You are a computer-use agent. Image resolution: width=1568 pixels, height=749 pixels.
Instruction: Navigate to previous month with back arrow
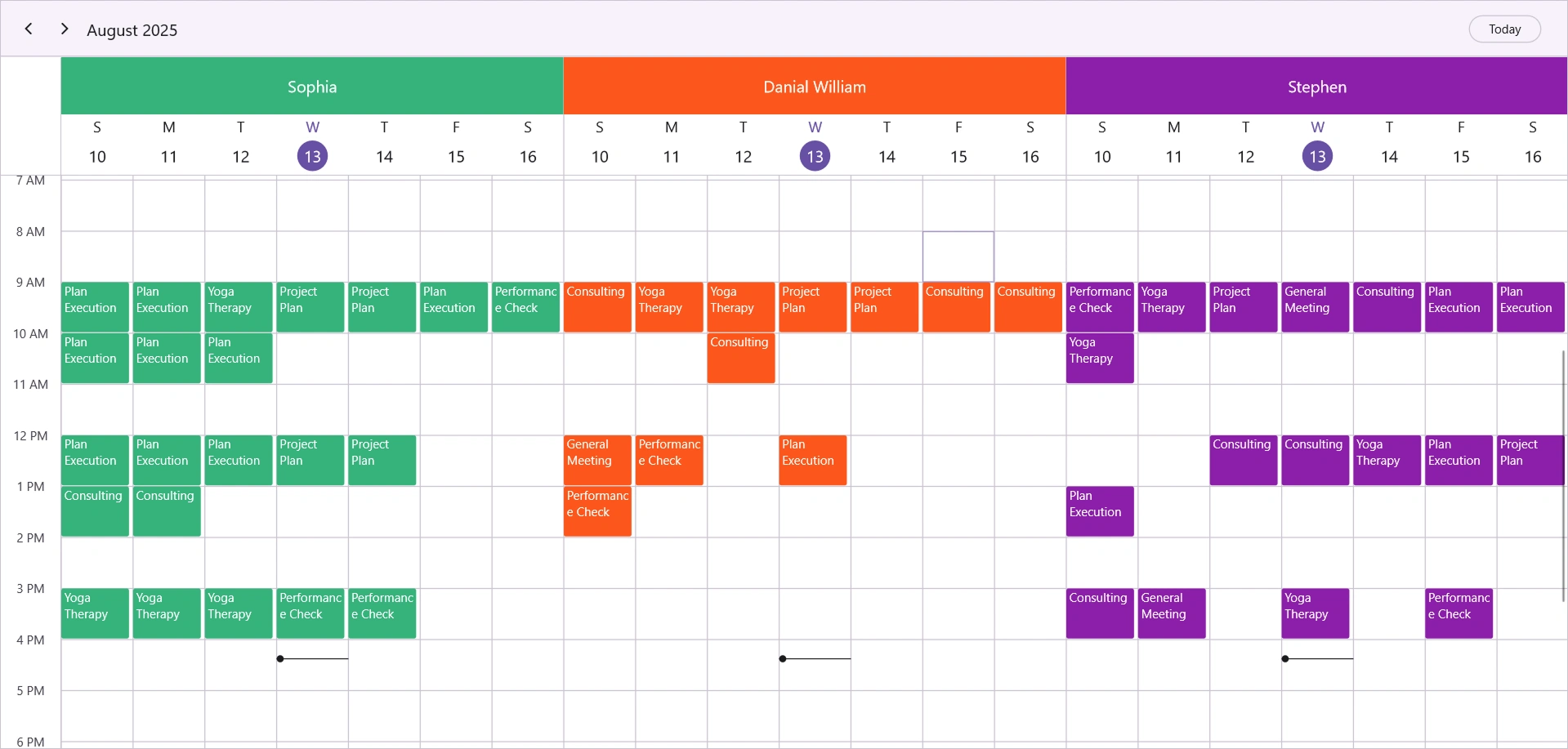[x=29, y=29]
